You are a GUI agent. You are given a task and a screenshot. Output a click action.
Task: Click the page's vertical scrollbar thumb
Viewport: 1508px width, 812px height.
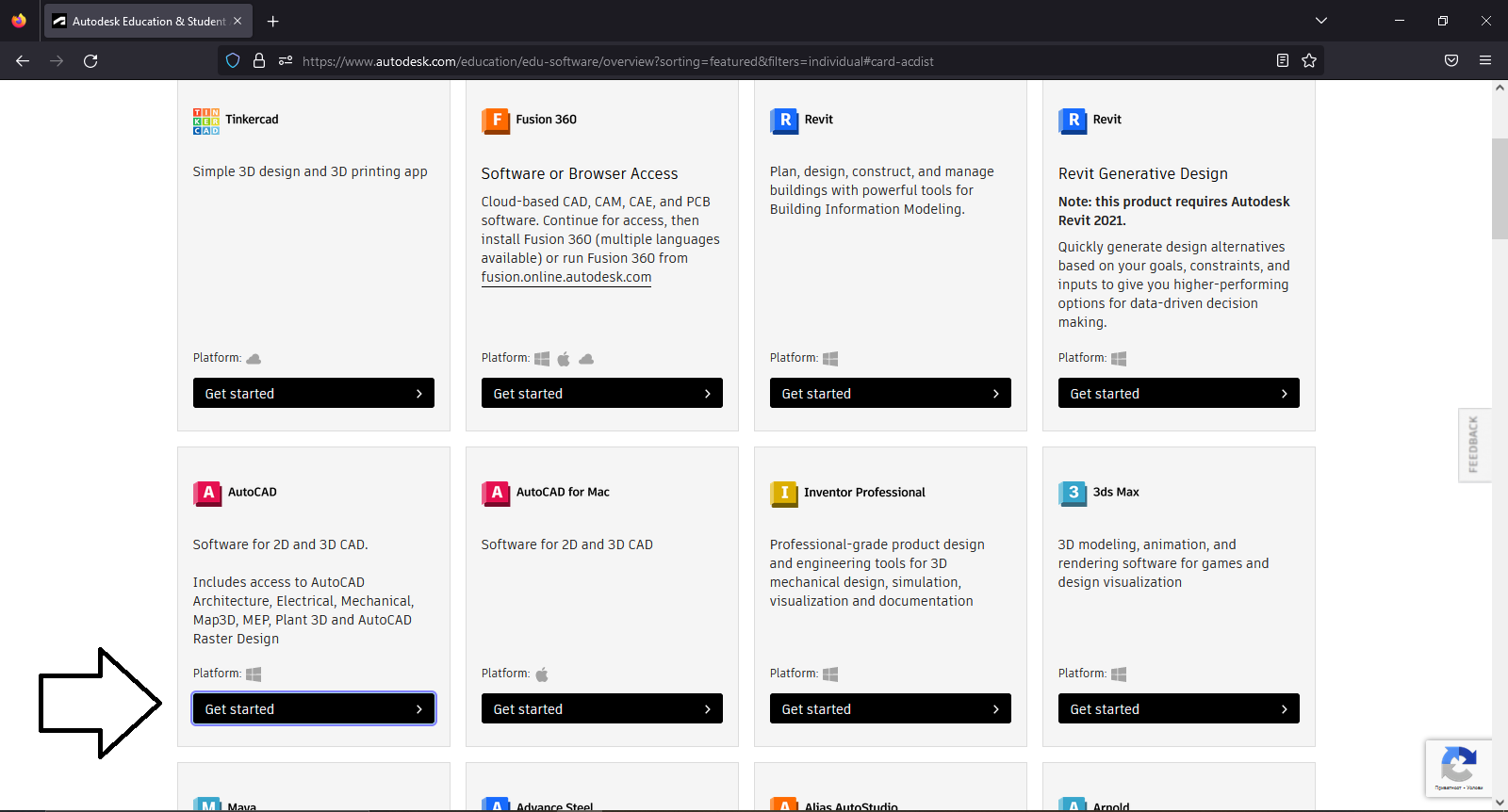point(1500,188)
